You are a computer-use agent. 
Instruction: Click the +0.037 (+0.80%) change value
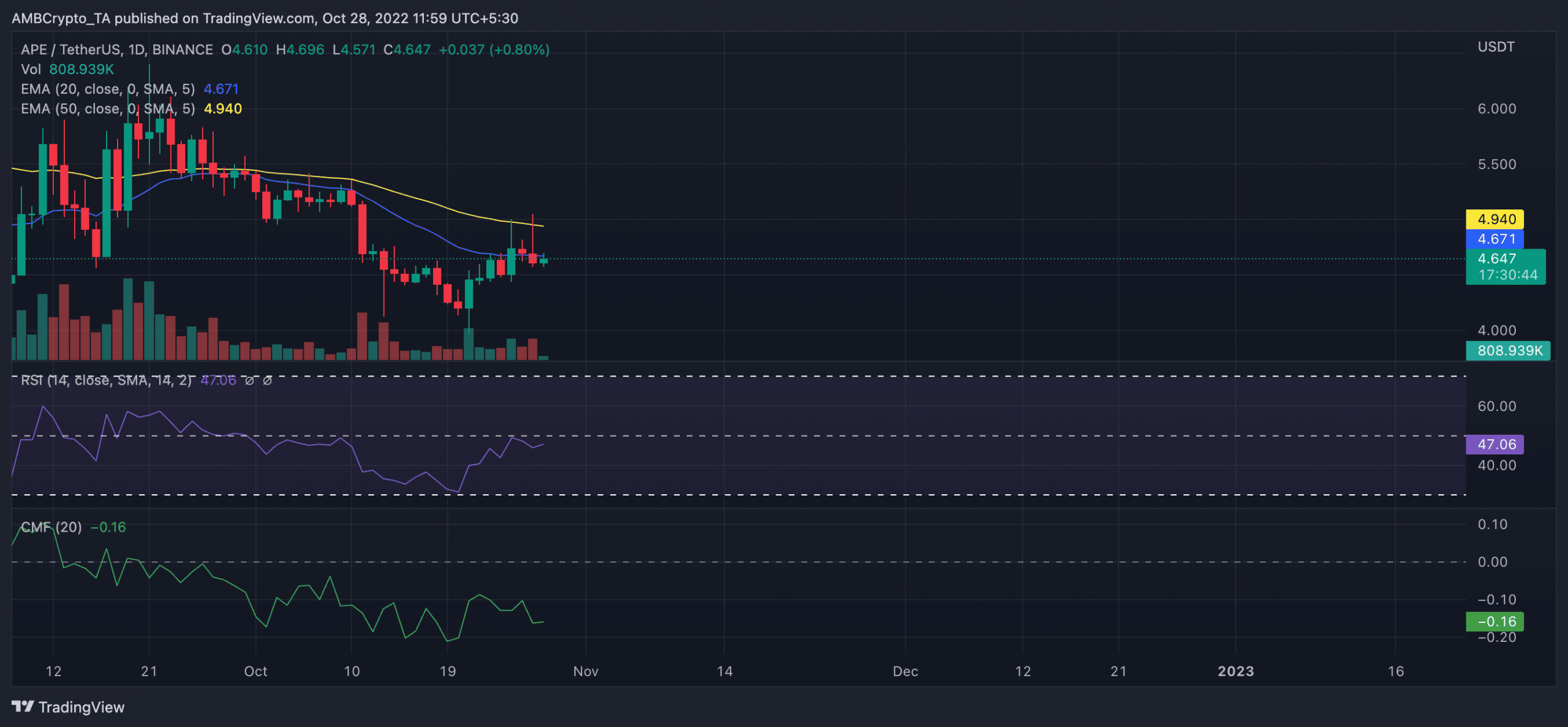494,50
